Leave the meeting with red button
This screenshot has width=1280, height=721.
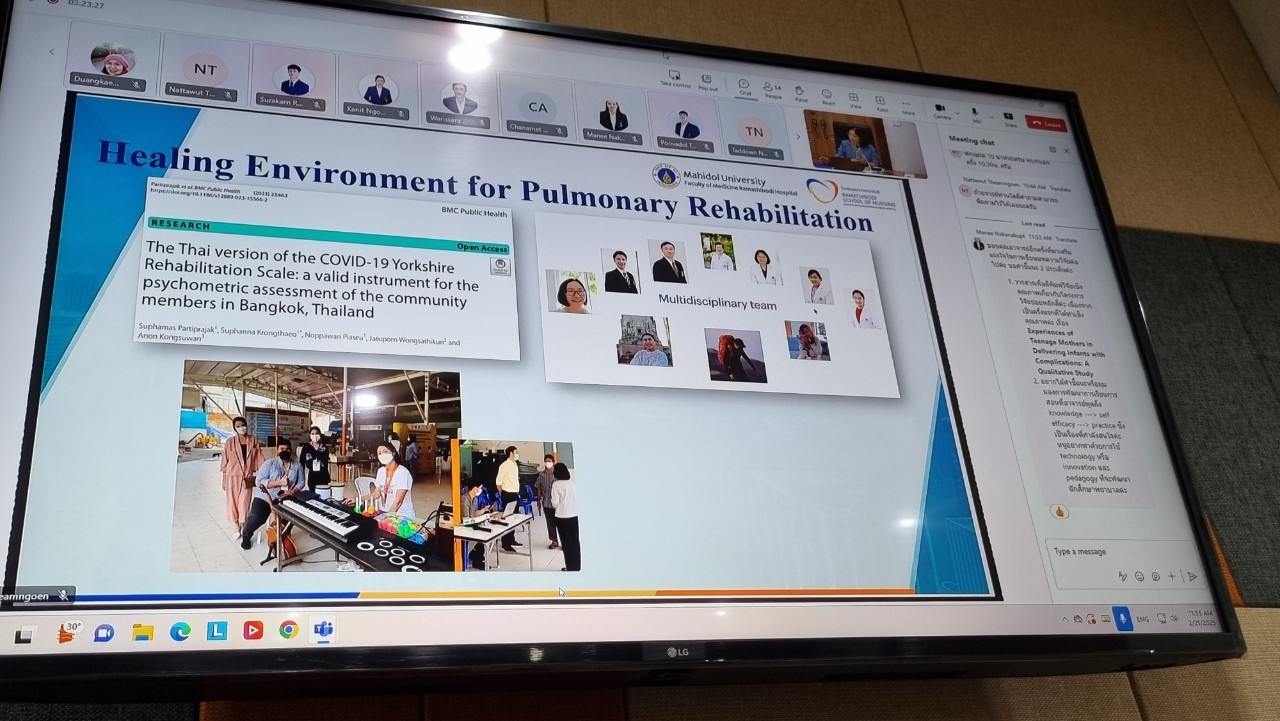pyautogui.click(x=1045, y=123)
